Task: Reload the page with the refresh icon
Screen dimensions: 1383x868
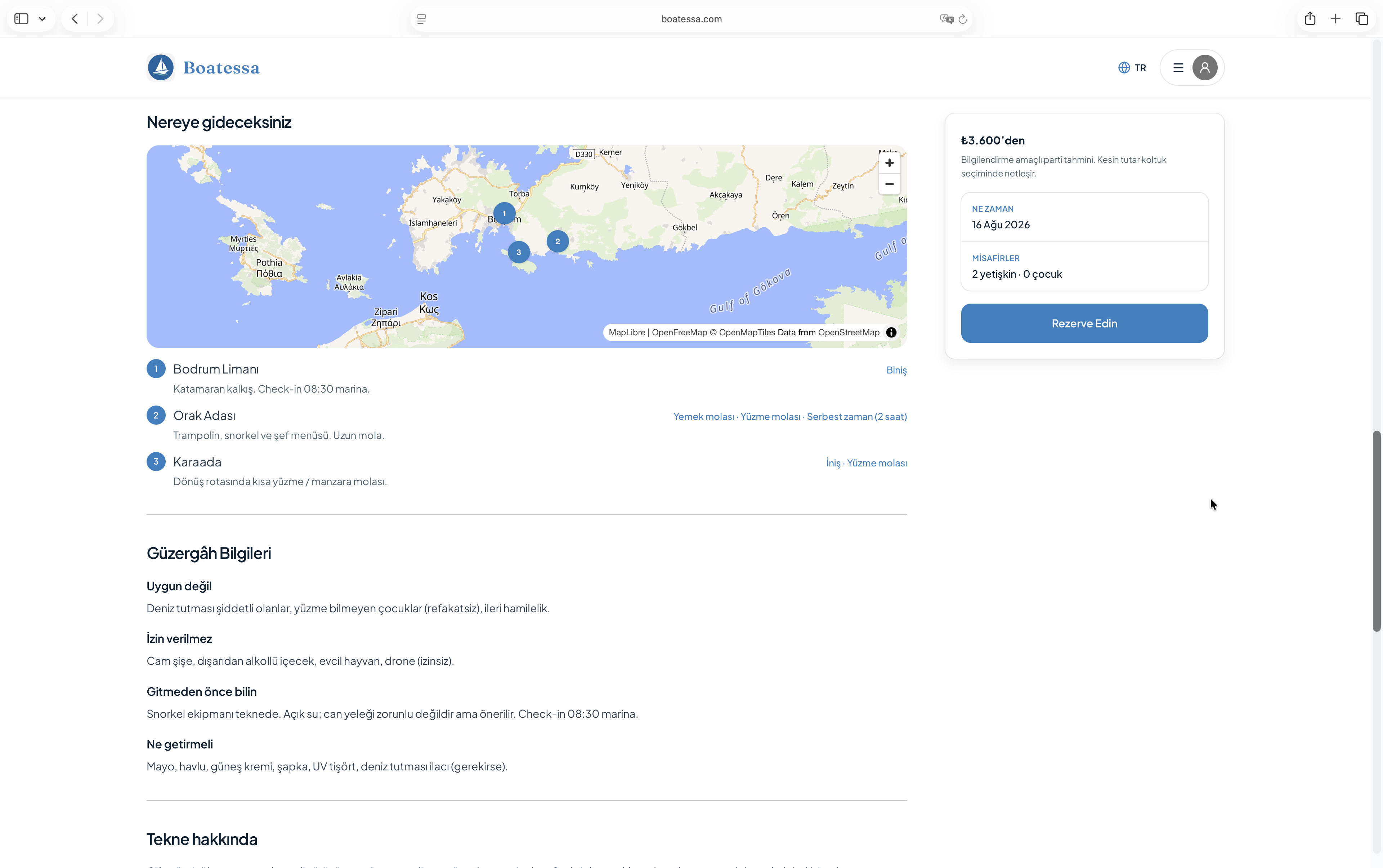Action: [x=963, y=19]
